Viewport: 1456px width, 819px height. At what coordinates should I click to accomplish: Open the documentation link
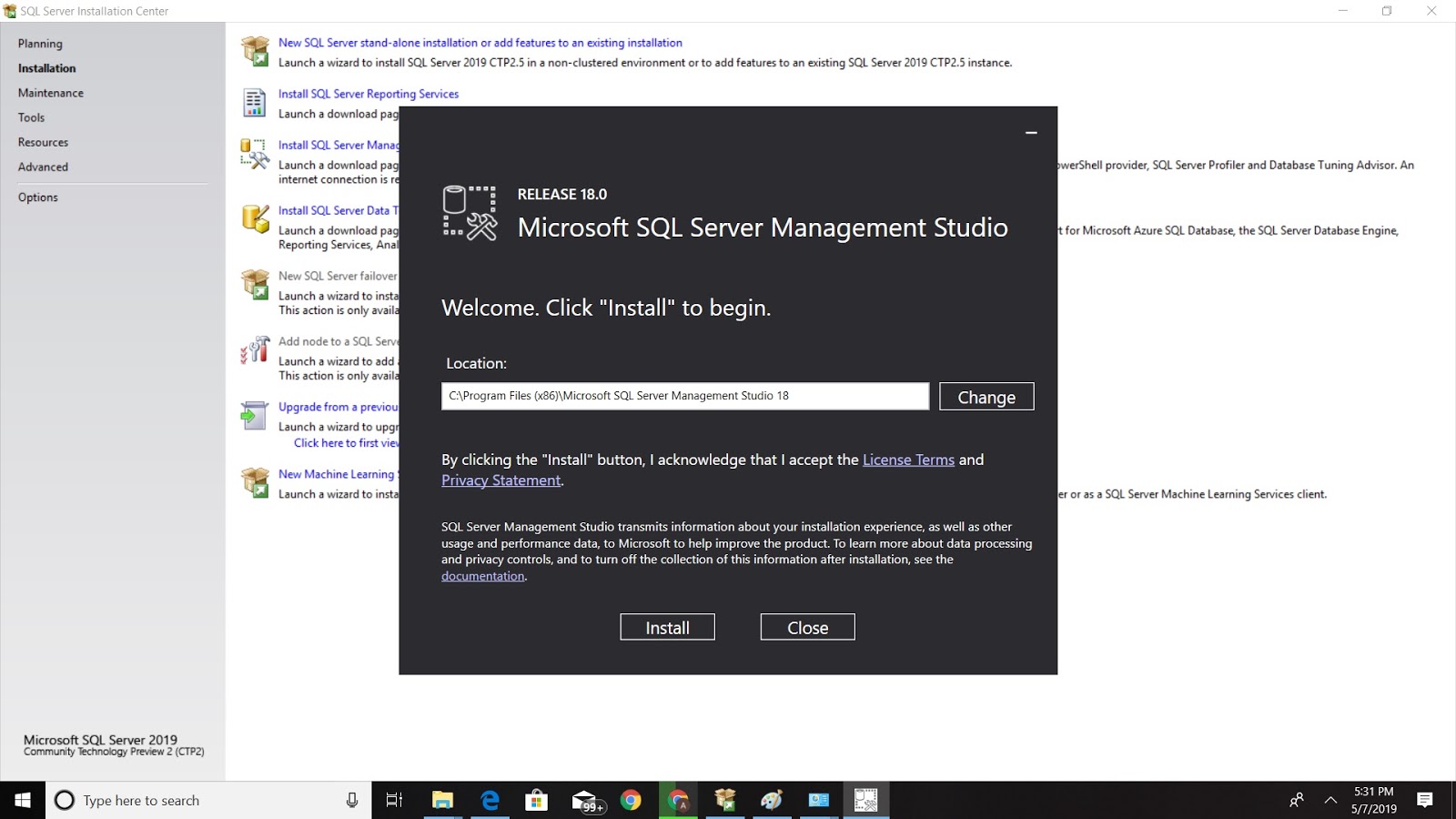pos(482,576)
